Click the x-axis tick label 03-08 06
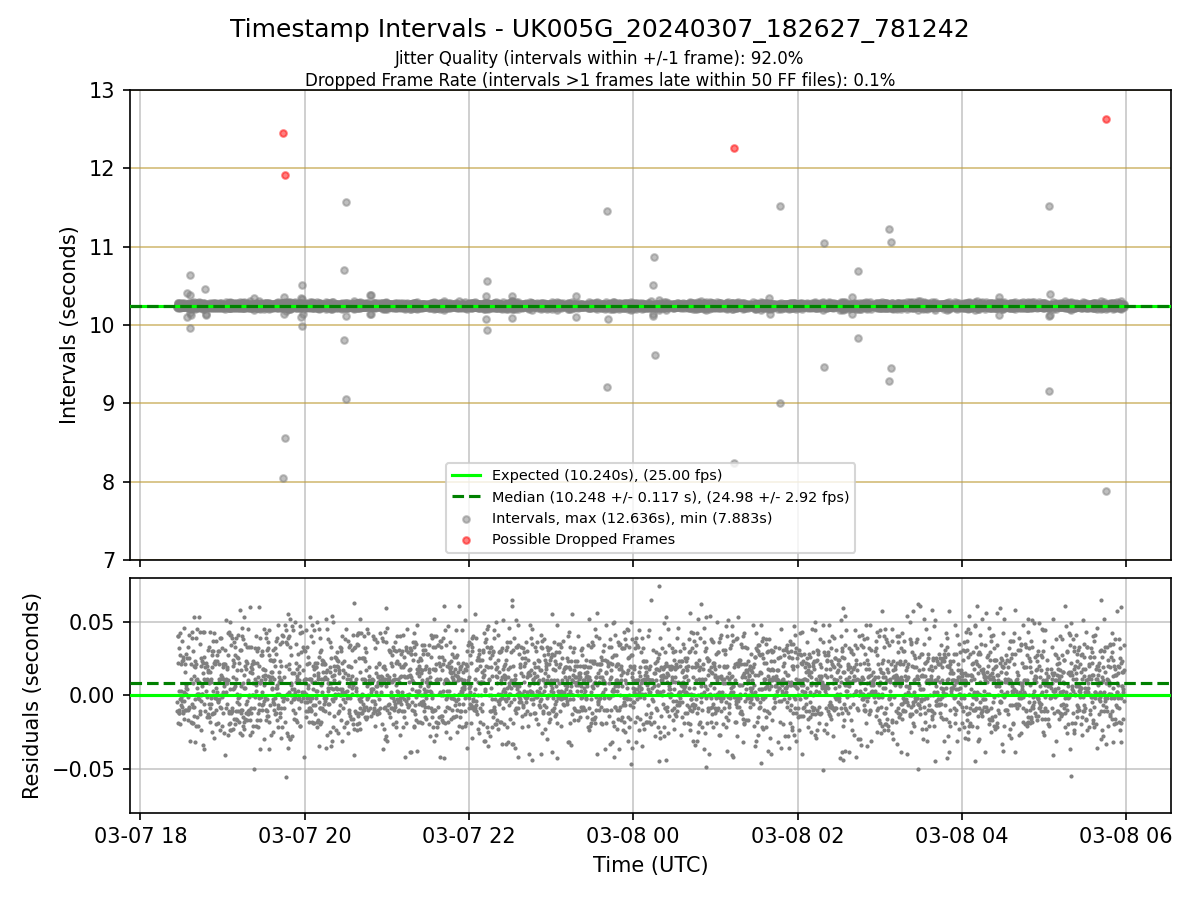1200x900 pixels. click(1126, 835)
